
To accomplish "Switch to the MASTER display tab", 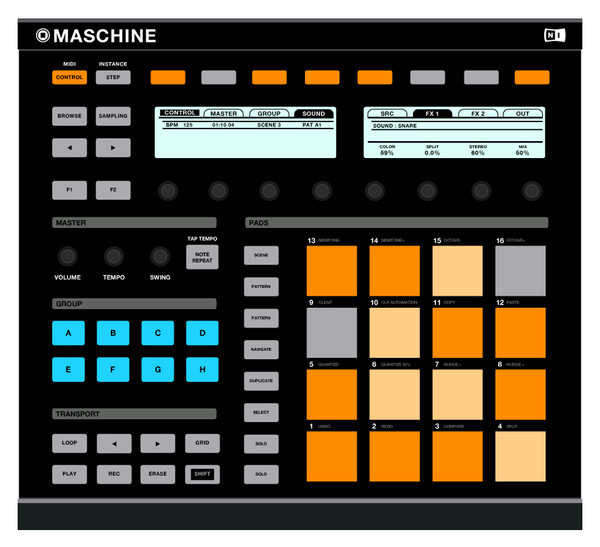I will click(x=224, y=114).
